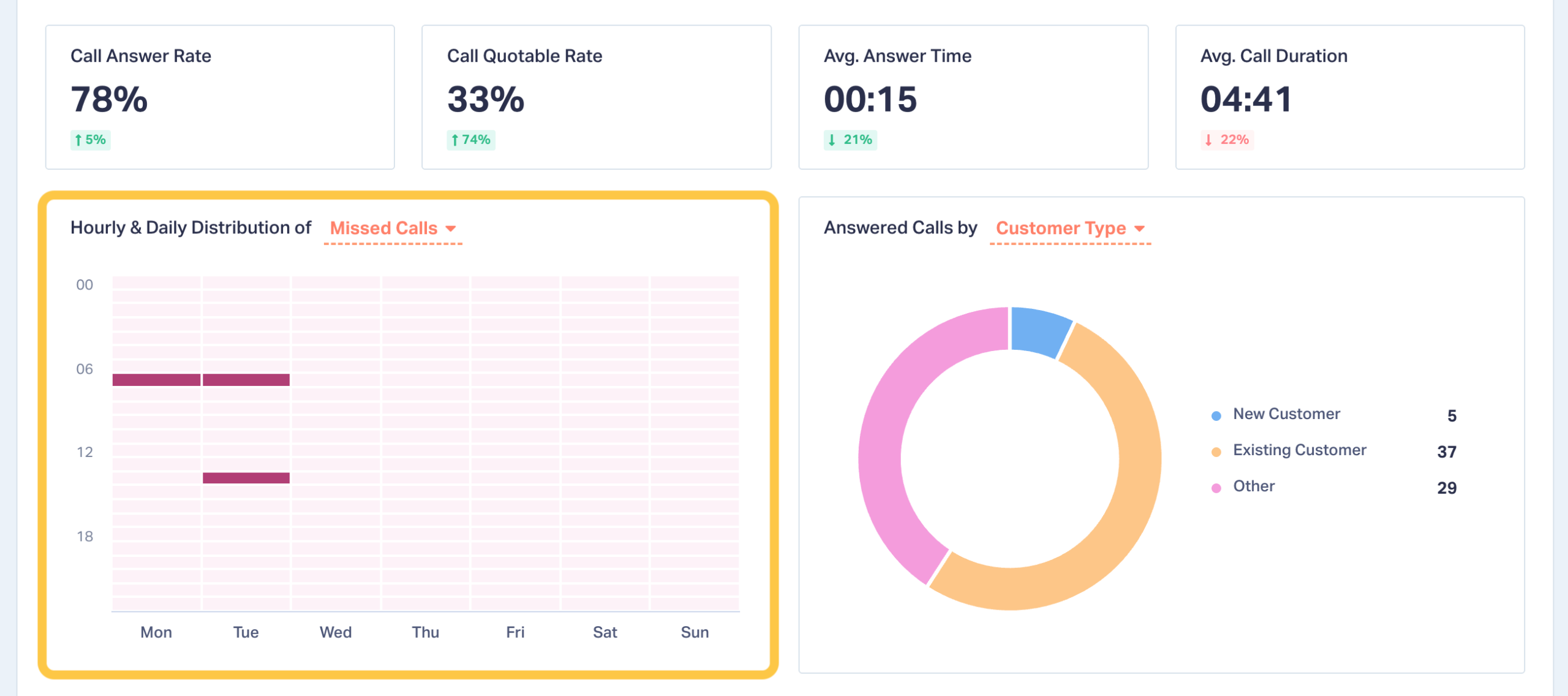
Task: Select the Monday 06:00 missed-calls heatmap cell
Action: 156,380
